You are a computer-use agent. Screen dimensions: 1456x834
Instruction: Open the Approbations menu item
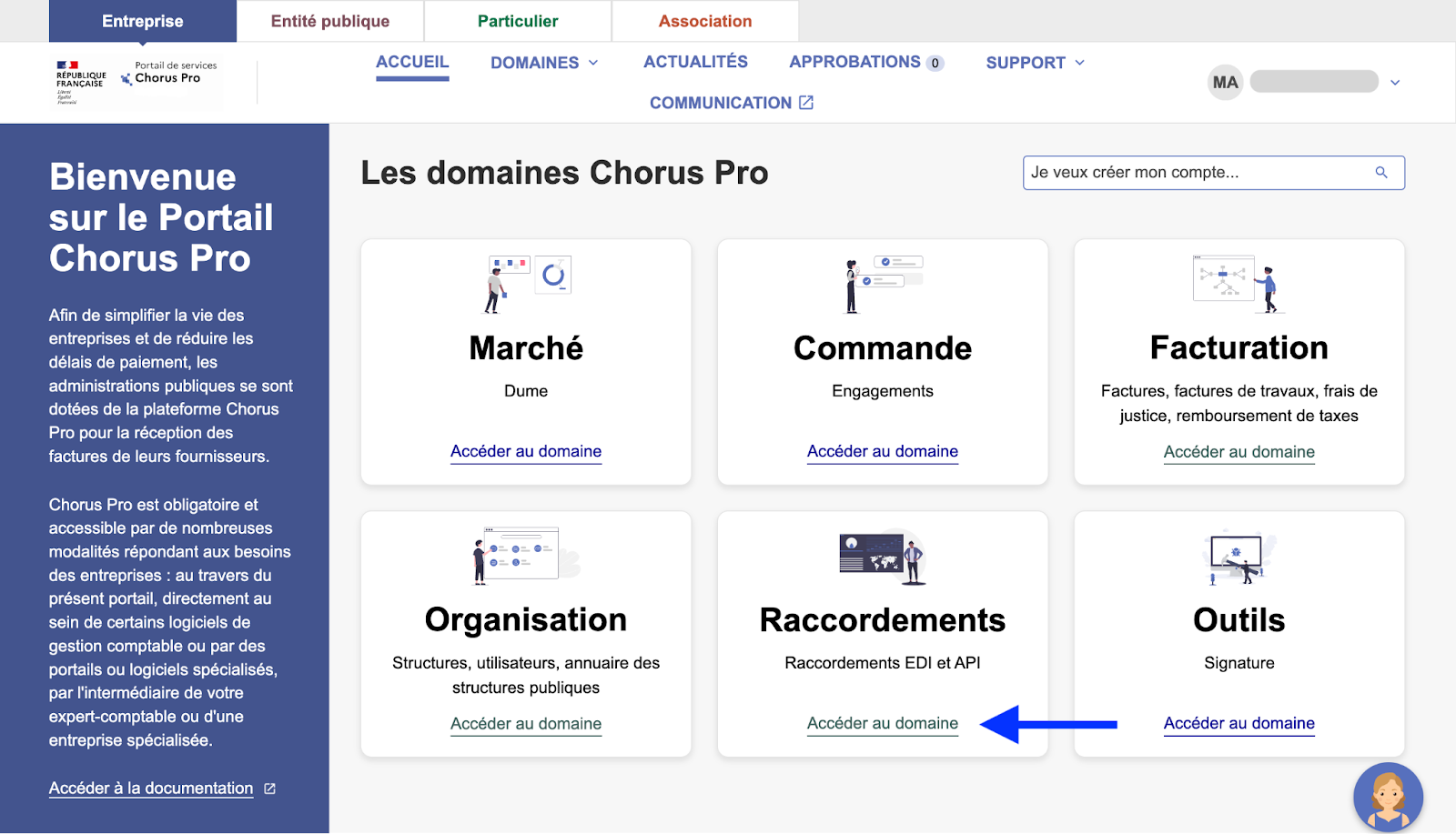854,62
